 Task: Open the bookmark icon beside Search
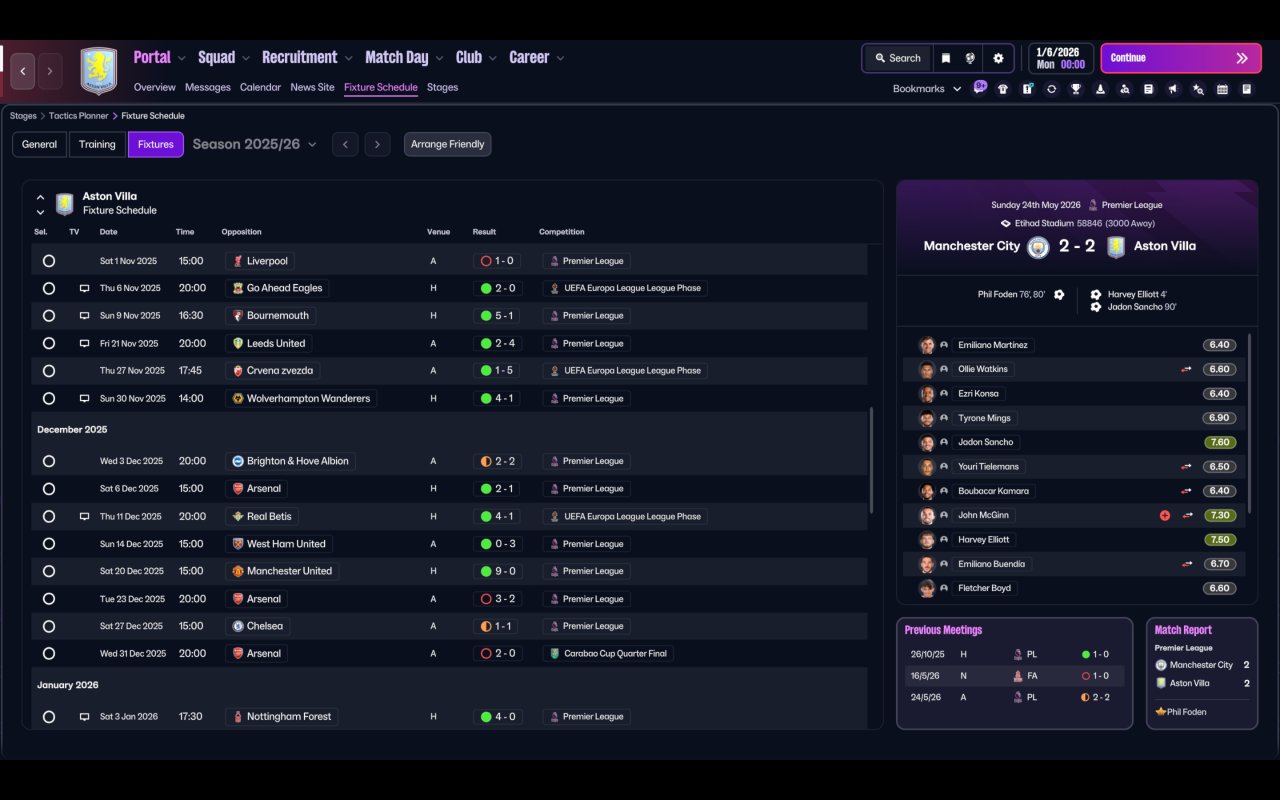pos(946,58)
